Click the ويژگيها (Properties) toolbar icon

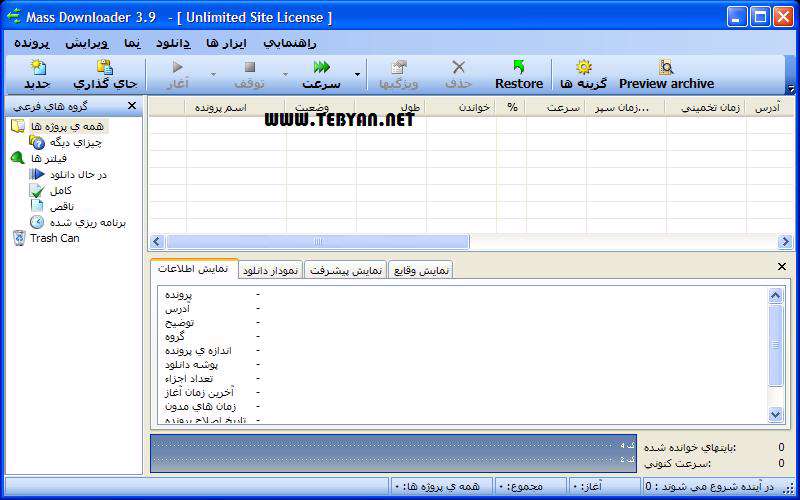[398, 67]
